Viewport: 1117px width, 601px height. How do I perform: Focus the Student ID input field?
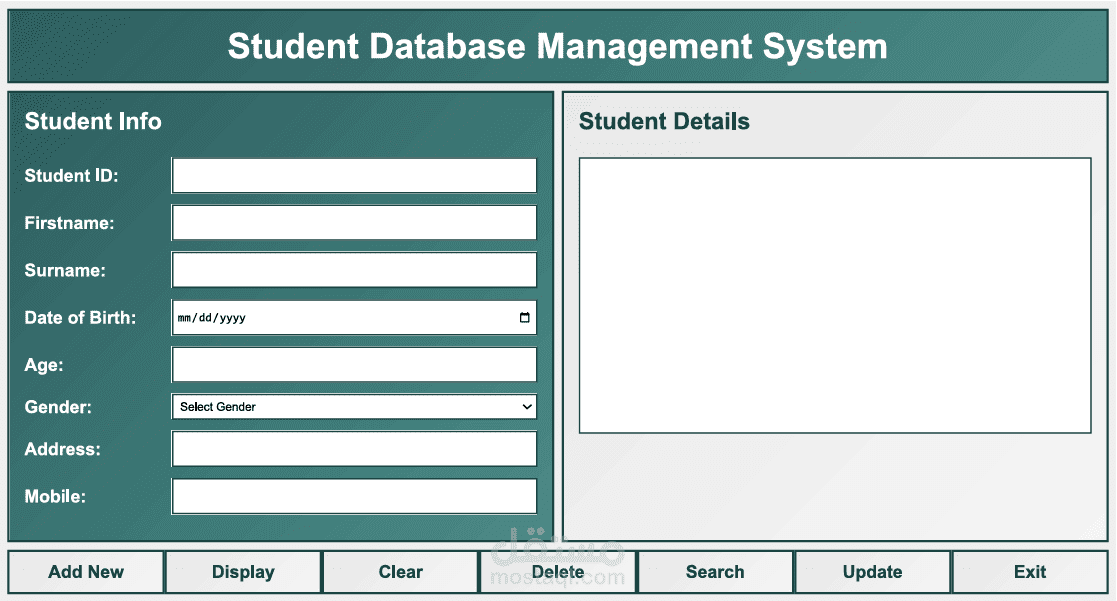[x=354, y=176]
